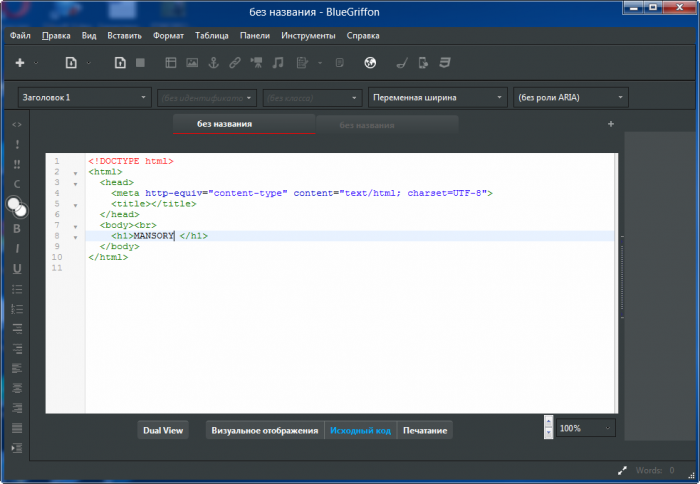Insert a link using chain icon

[235, 63]
